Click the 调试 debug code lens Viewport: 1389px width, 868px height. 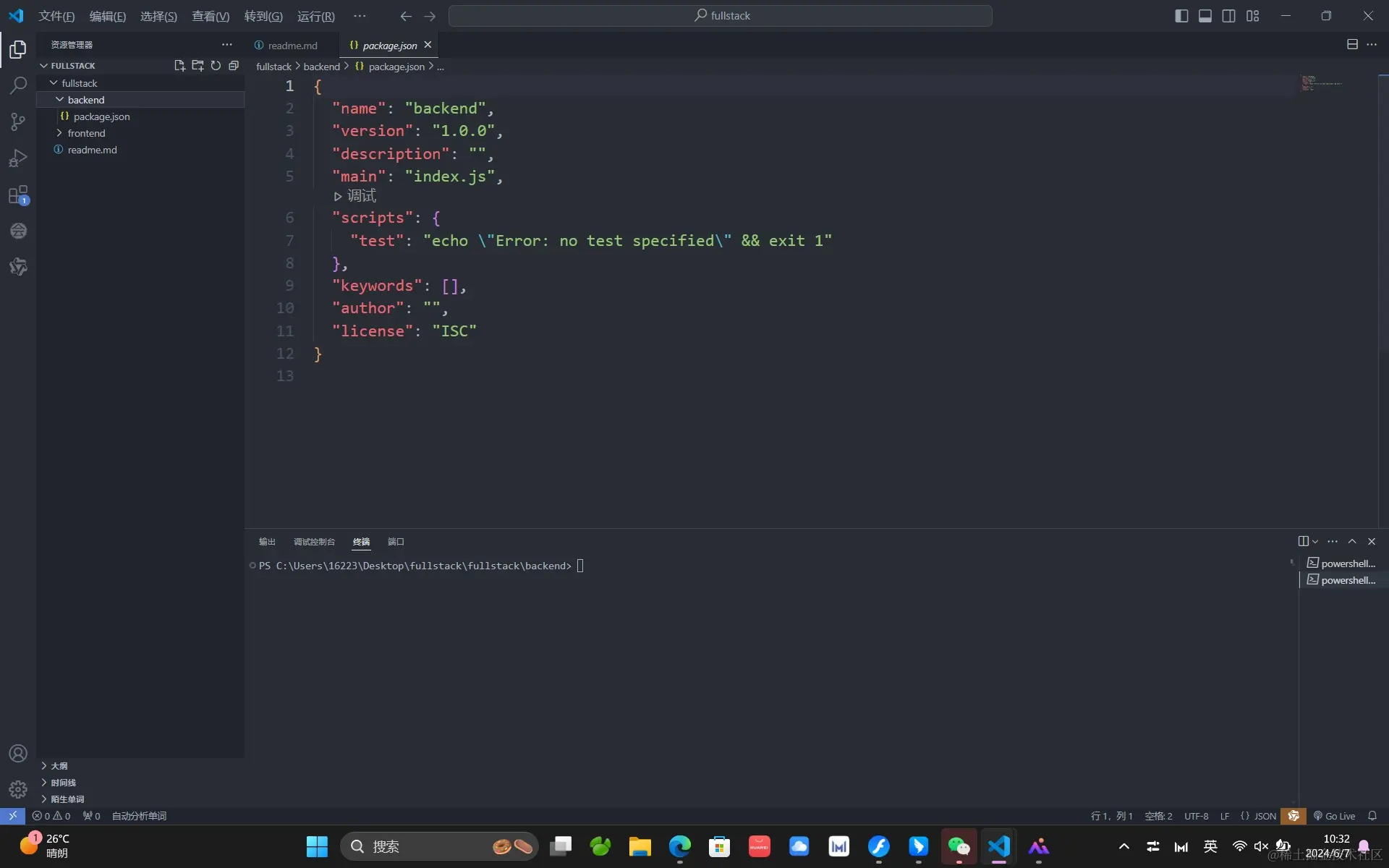354,196
